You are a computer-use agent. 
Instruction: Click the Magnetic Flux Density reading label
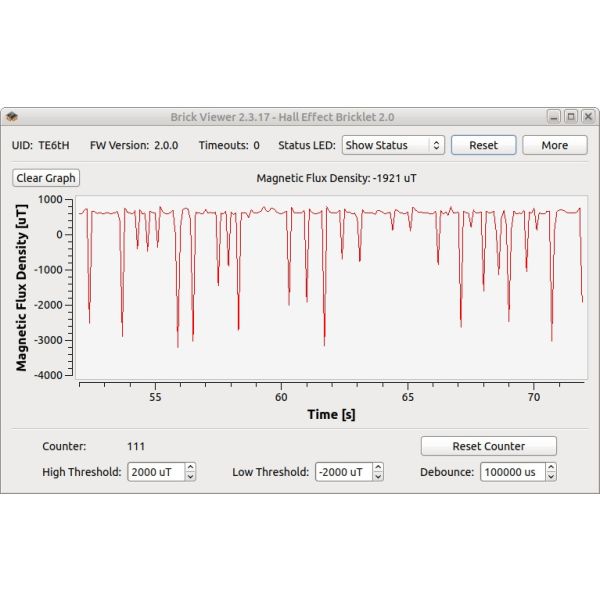click(336, 178)
